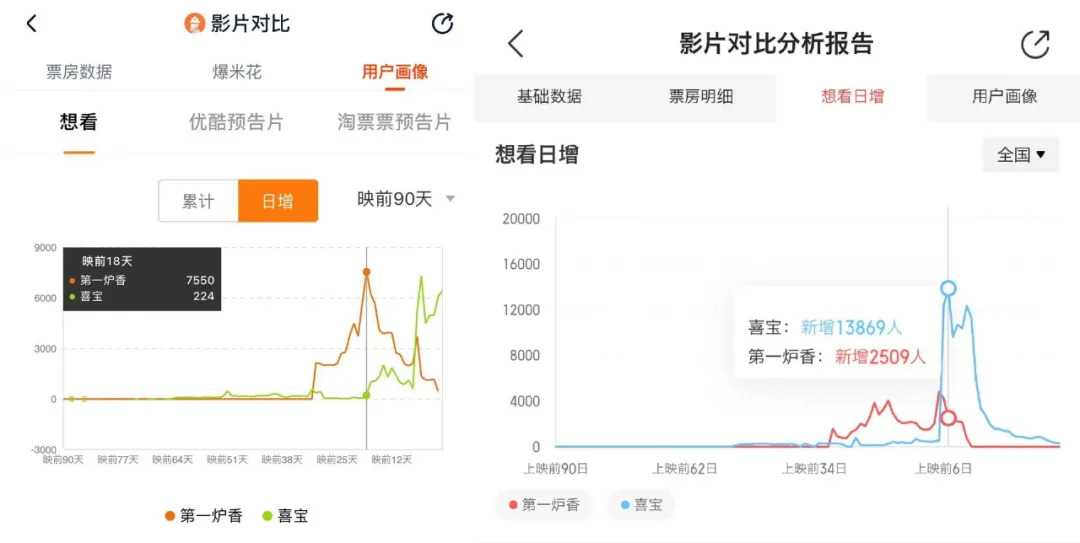
Task: Click the 上映前90日 axis label
Action: point(555,469)
